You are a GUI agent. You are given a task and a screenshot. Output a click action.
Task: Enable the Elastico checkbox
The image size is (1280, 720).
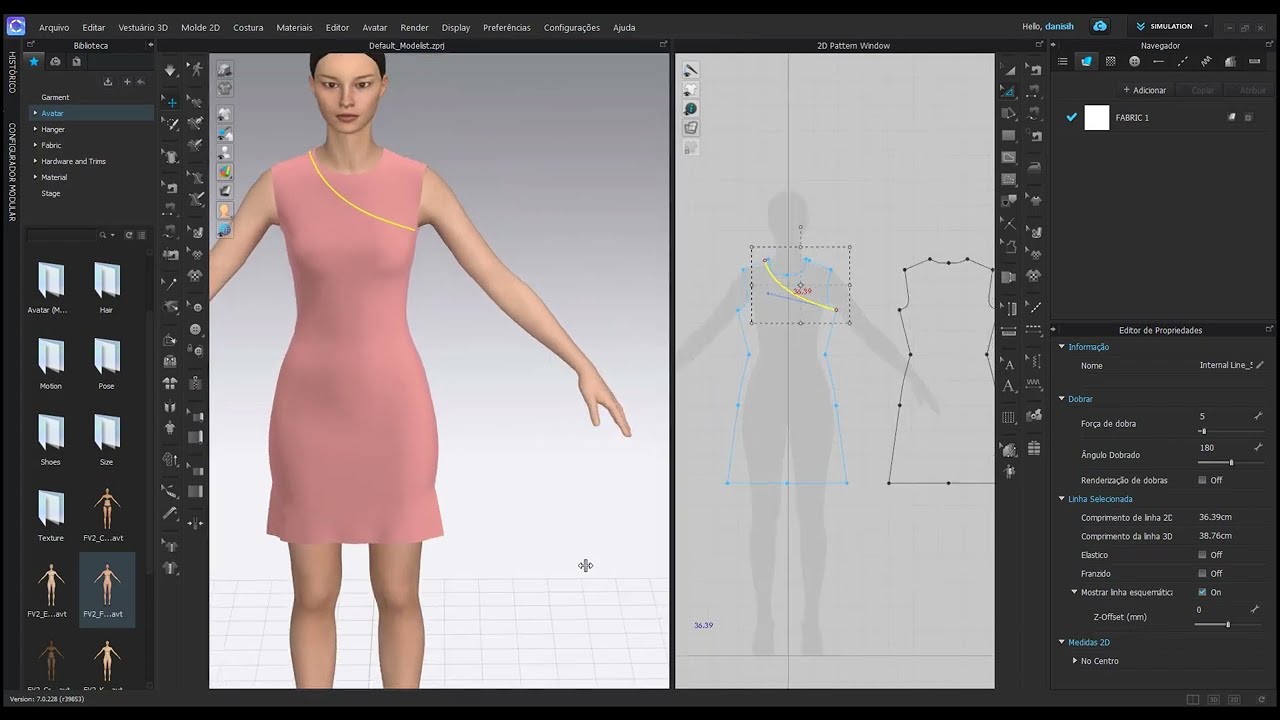(x=1202, y=555)
